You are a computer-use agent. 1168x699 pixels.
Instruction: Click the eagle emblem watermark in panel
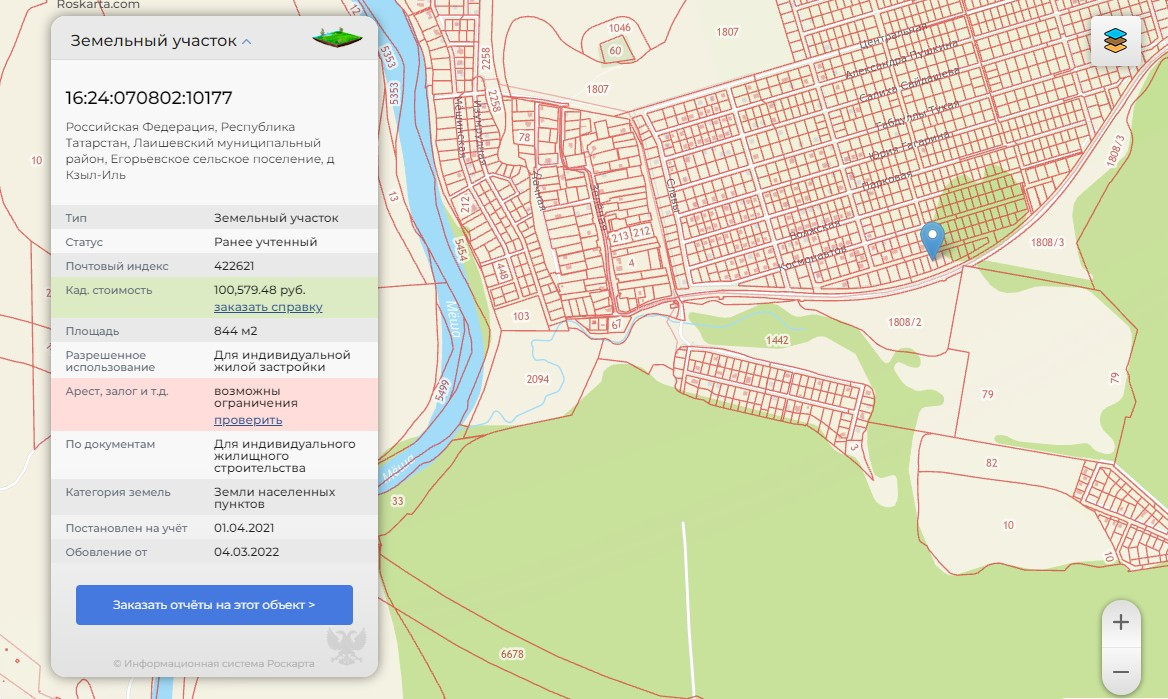(x=346, y=644)
